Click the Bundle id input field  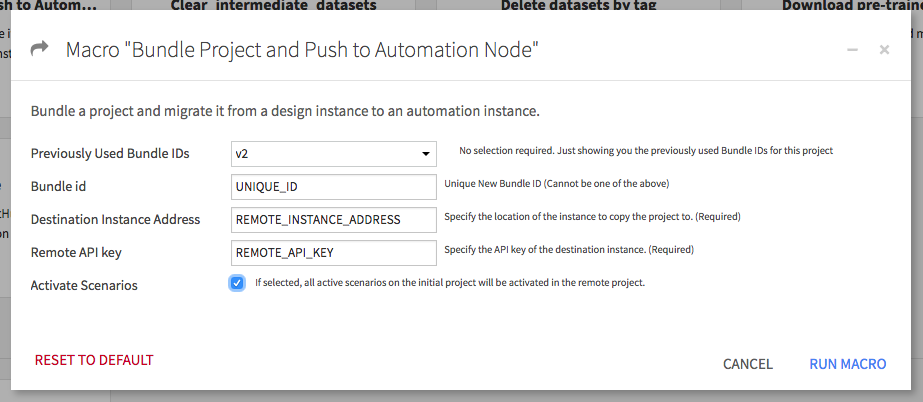pyautogui.click(x=334, y=187)
